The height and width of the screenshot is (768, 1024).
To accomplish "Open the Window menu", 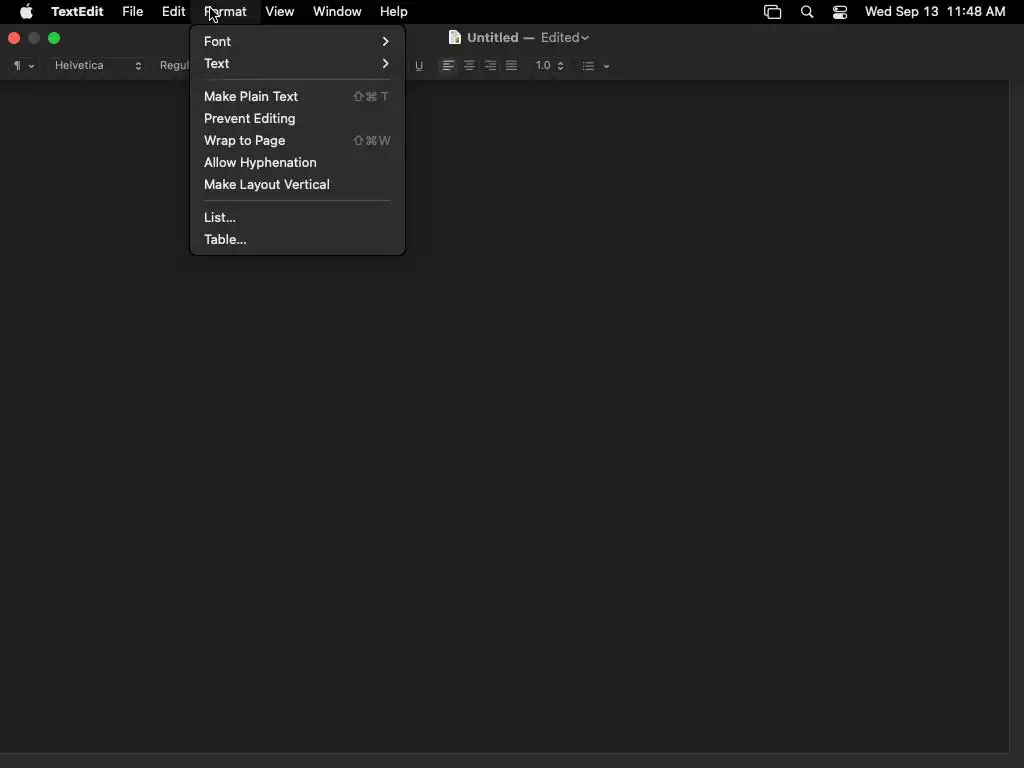I will pyautogui.click(x=337, y=12).
